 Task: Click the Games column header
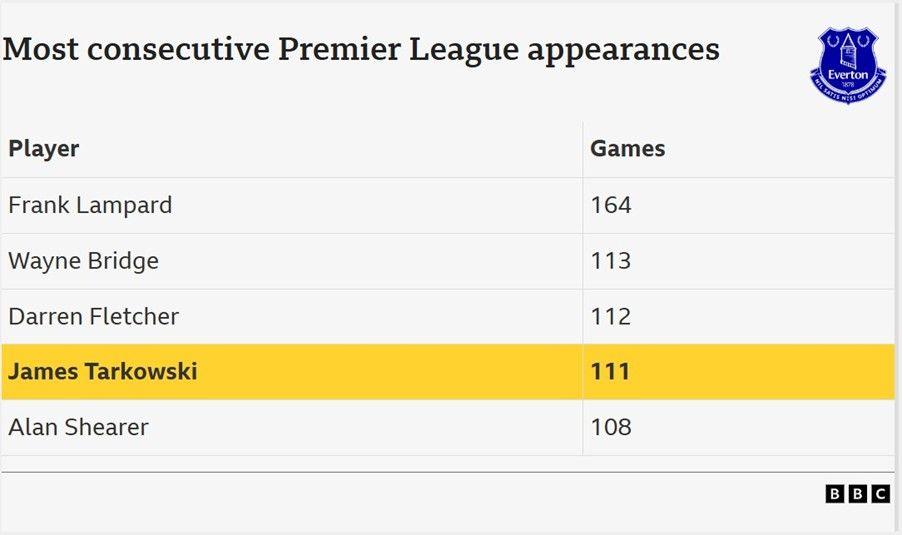(627, 149)
